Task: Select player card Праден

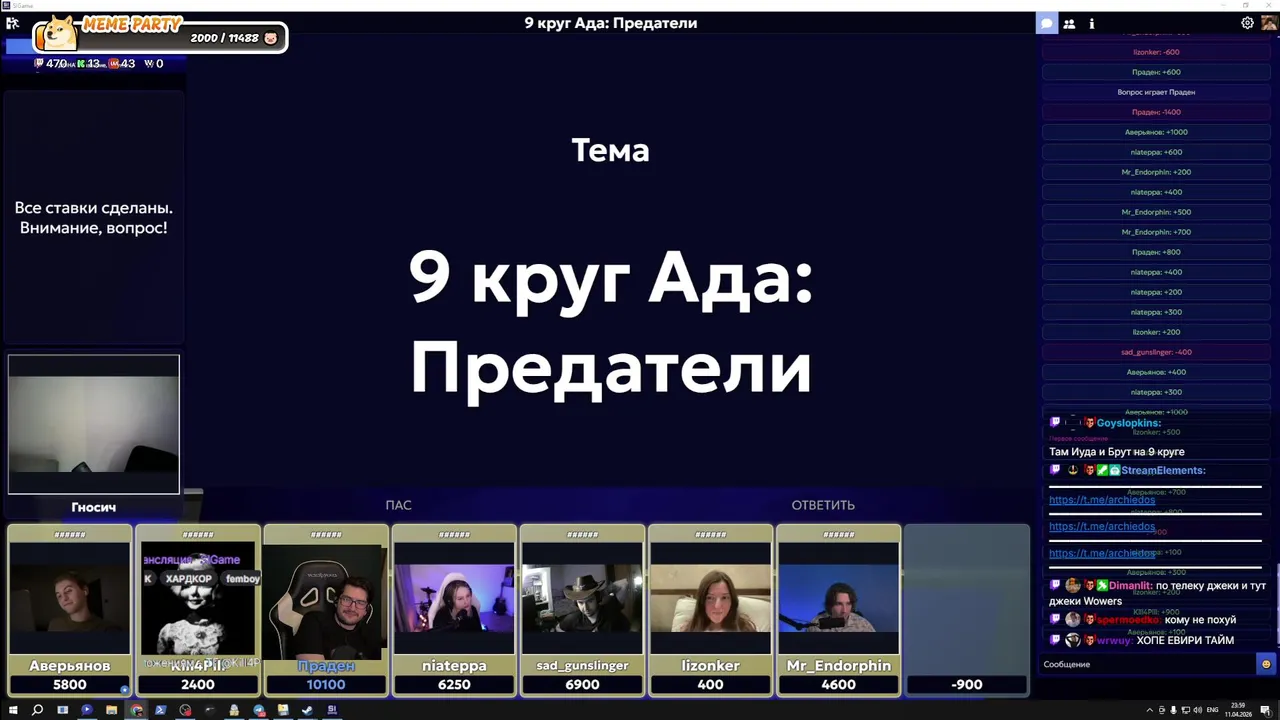Action: coord(326,610)
